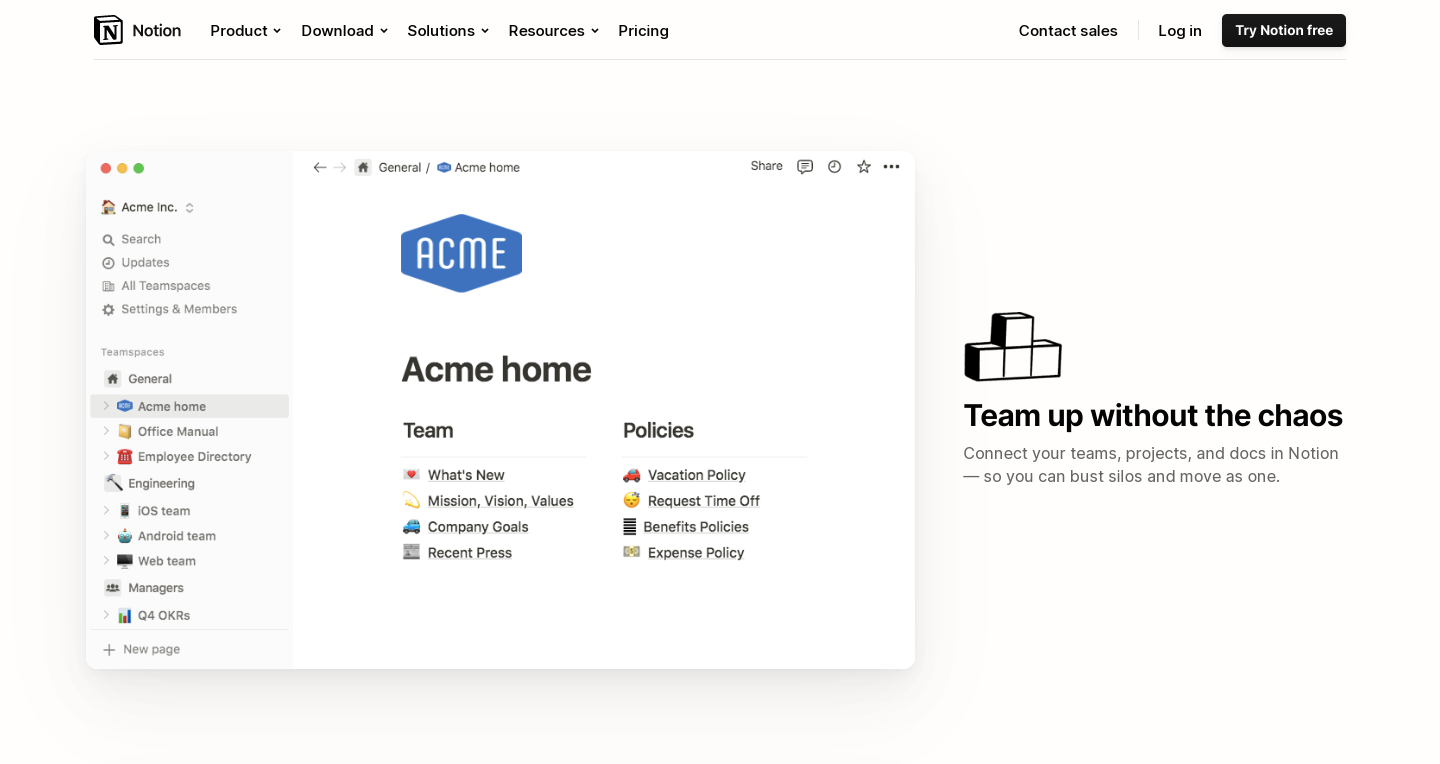
Task: Click the back arrow in Acme window
Action: click(320, 167)
